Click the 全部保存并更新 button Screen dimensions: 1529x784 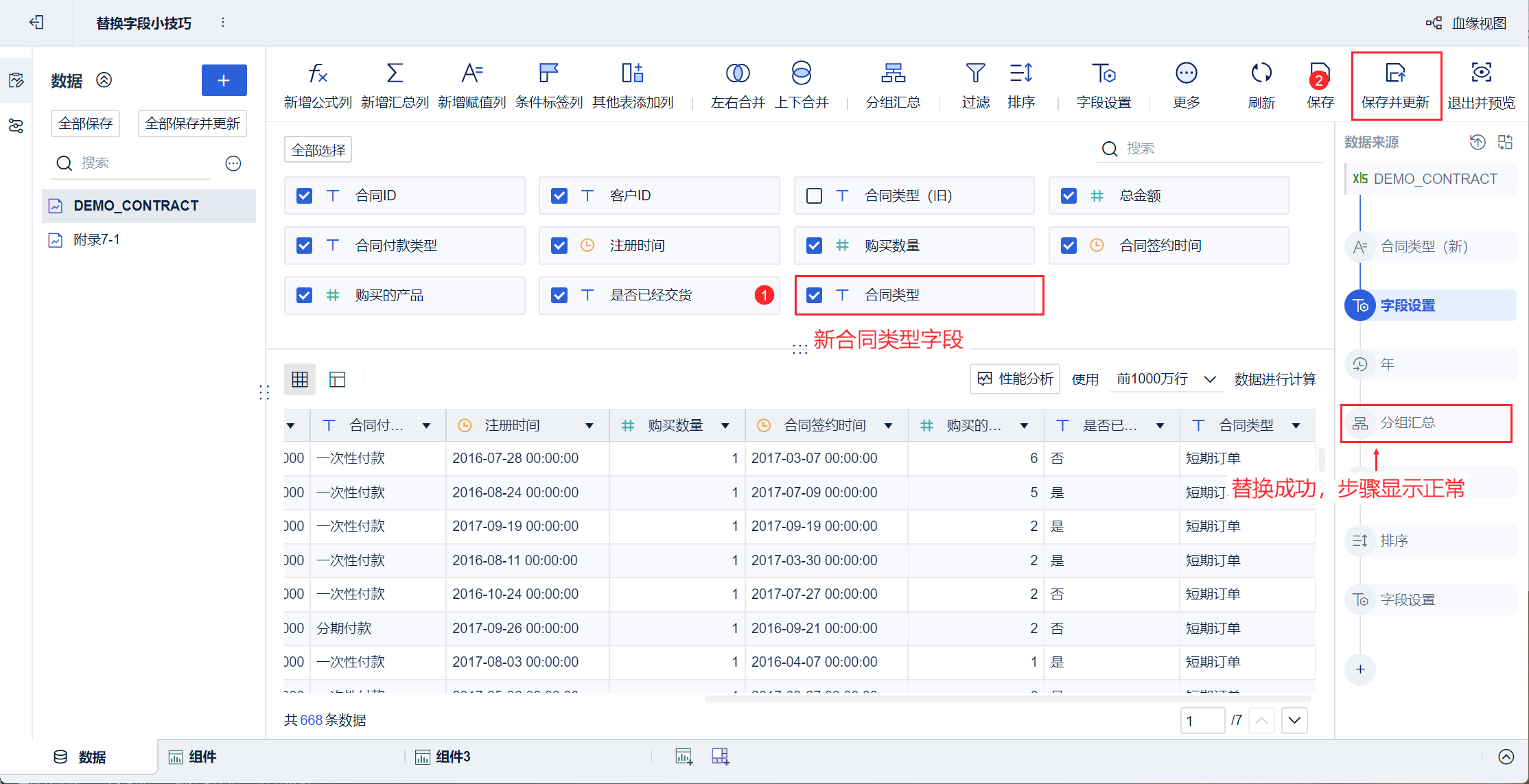(192, 123)
